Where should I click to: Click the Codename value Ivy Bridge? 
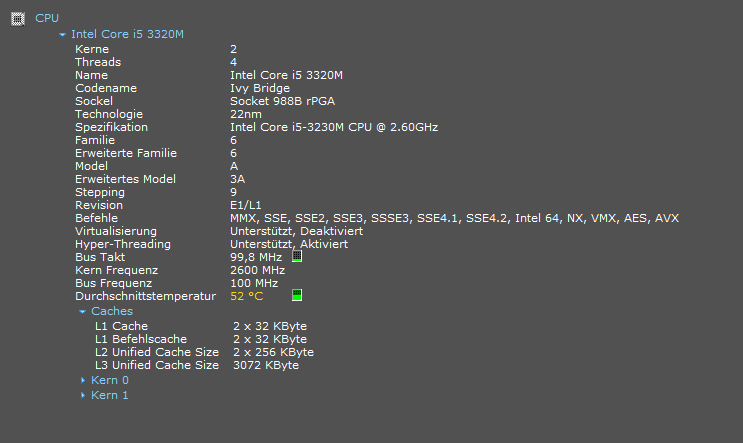(260, 88)
